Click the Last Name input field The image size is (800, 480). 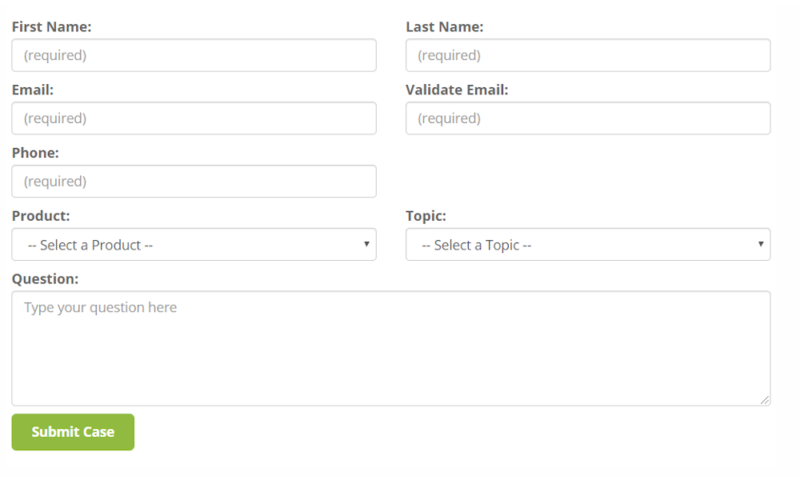click(588, 55)
